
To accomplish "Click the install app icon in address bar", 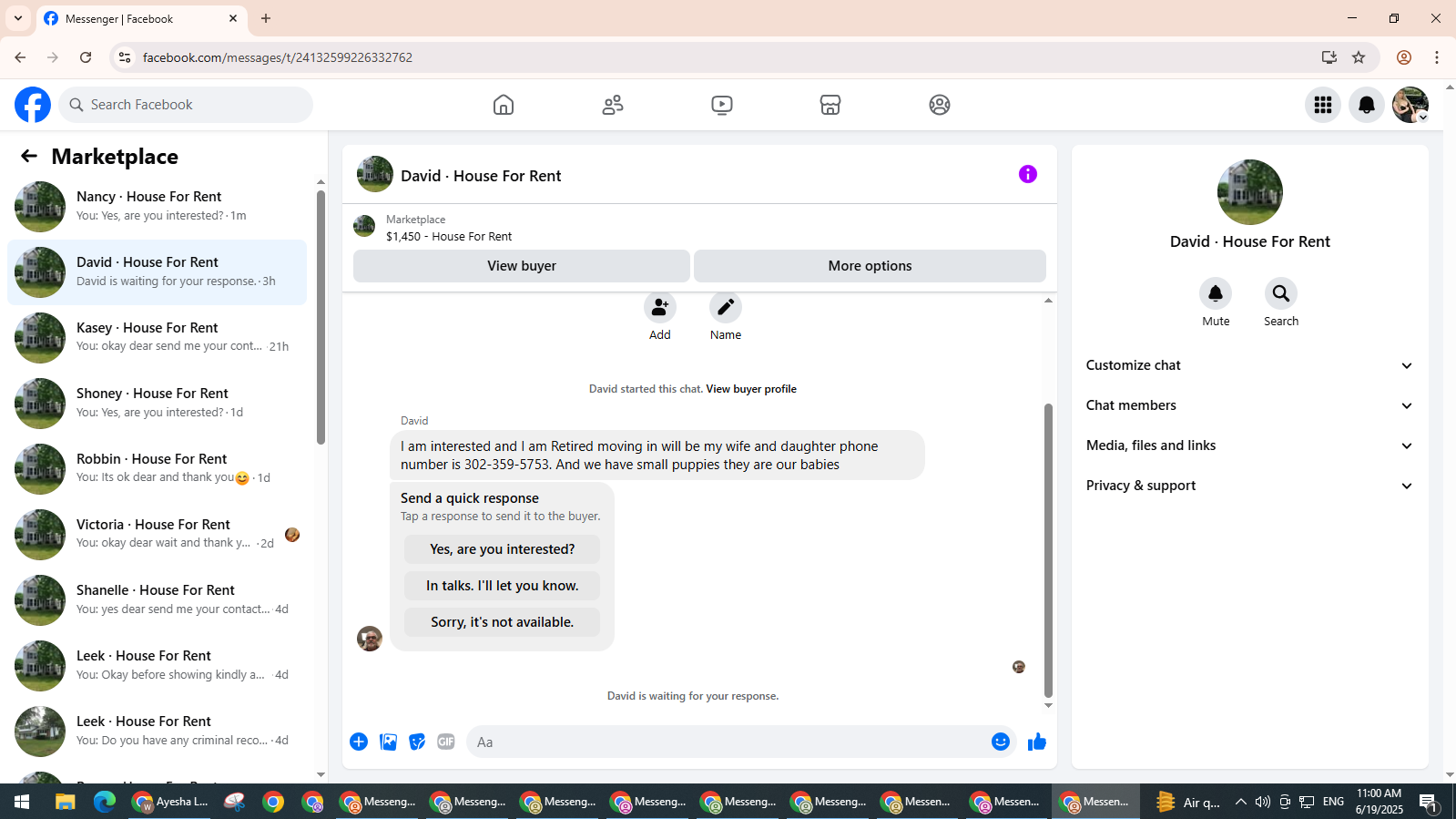I will [1329, 57].
